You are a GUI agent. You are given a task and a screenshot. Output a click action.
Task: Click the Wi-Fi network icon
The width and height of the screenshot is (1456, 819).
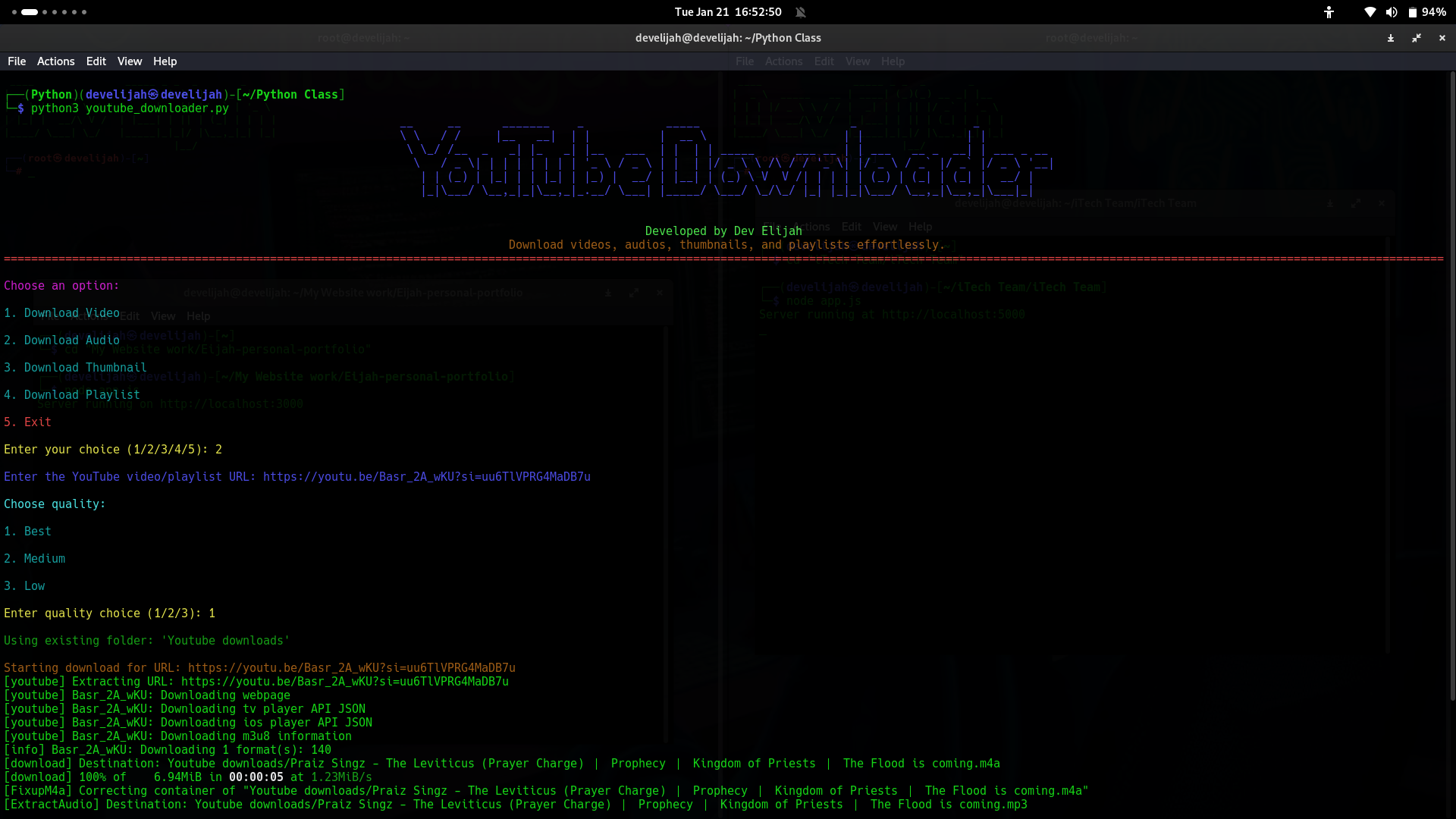(x=1370, y=12)
